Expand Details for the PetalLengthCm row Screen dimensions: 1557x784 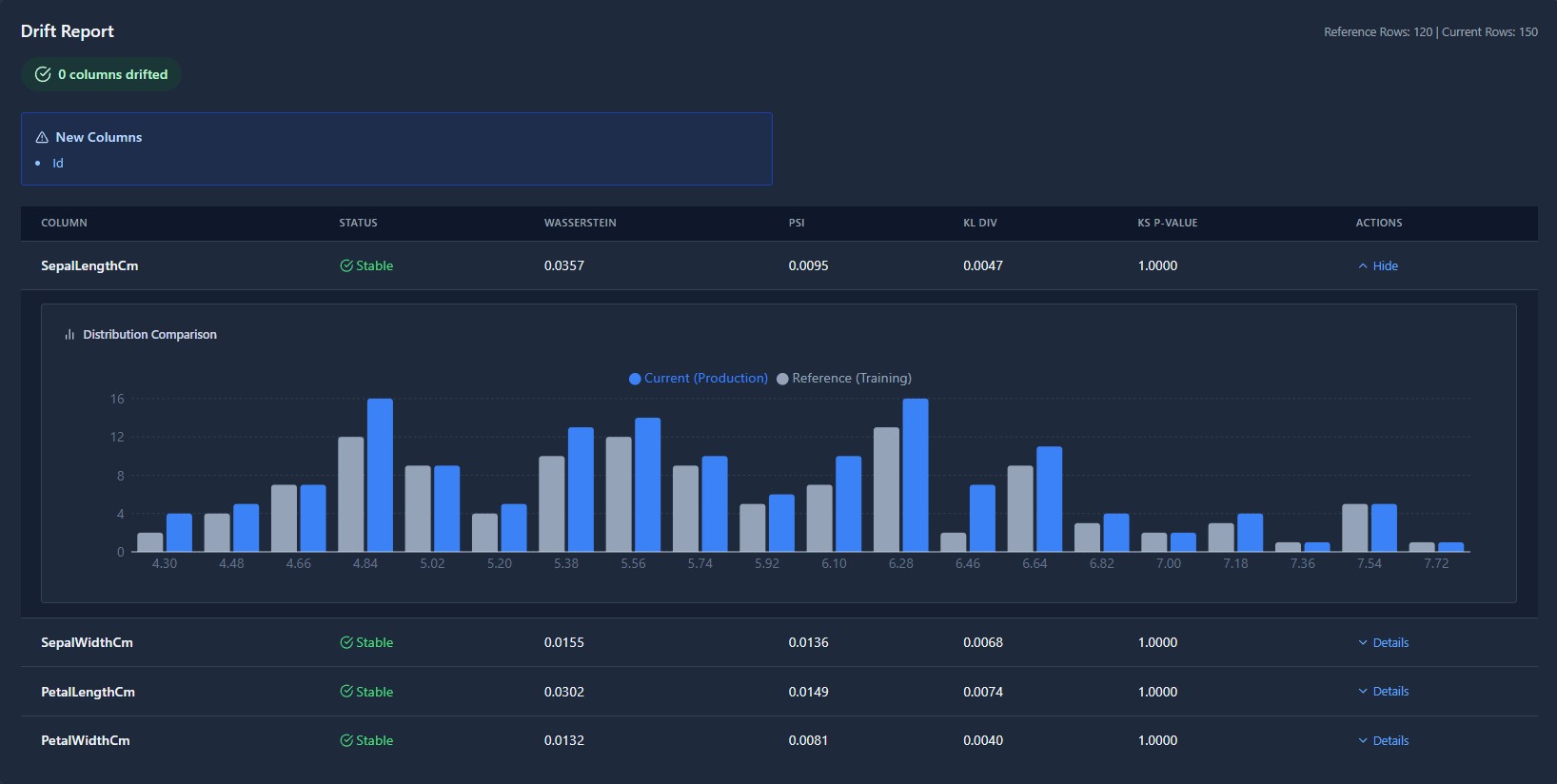coord(1389,692)
